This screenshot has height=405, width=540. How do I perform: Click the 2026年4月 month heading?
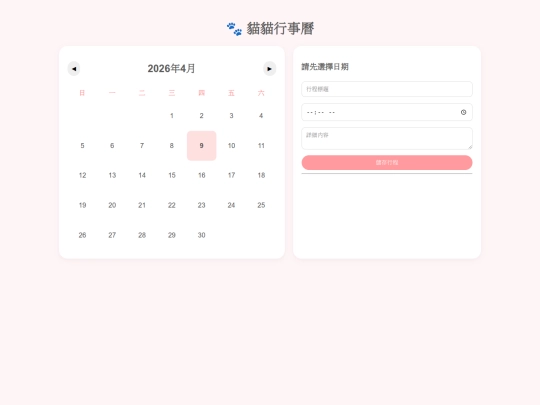(x=172, y=69)
